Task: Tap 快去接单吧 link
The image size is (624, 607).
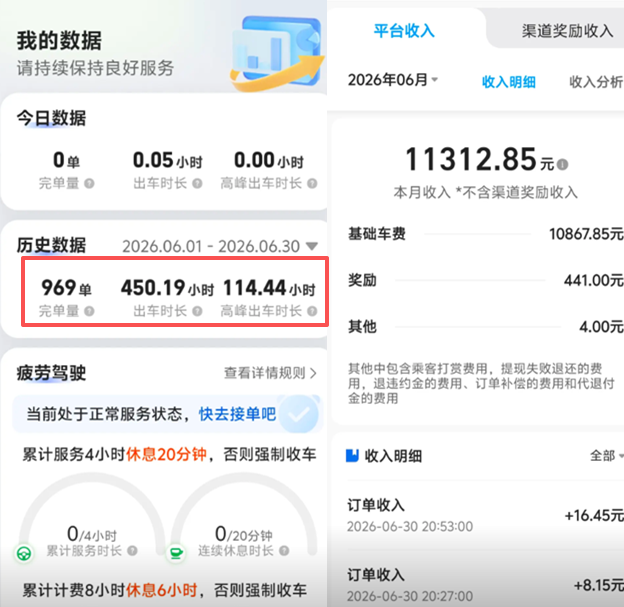Action: point(237,414)
